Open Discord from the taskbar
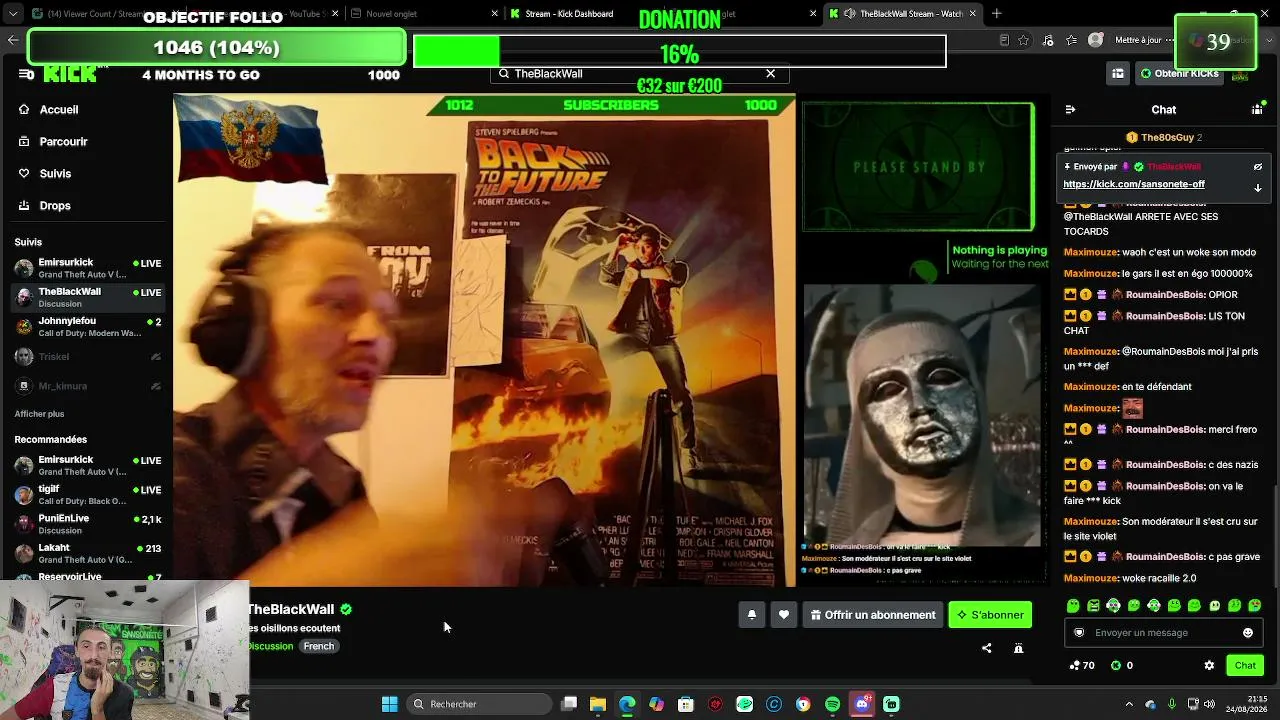The height and width of the screenshot is (720, 1280). (862, 704)
